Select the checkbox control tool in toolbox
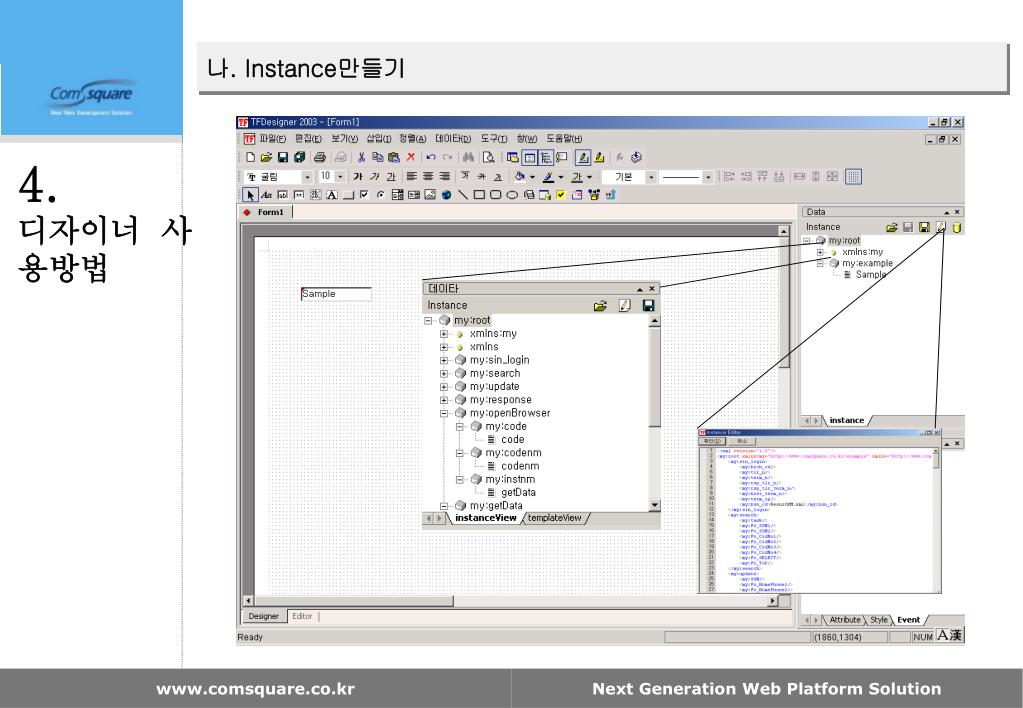The height and width of the screenshot is (708, 1023). click(364, 194)
